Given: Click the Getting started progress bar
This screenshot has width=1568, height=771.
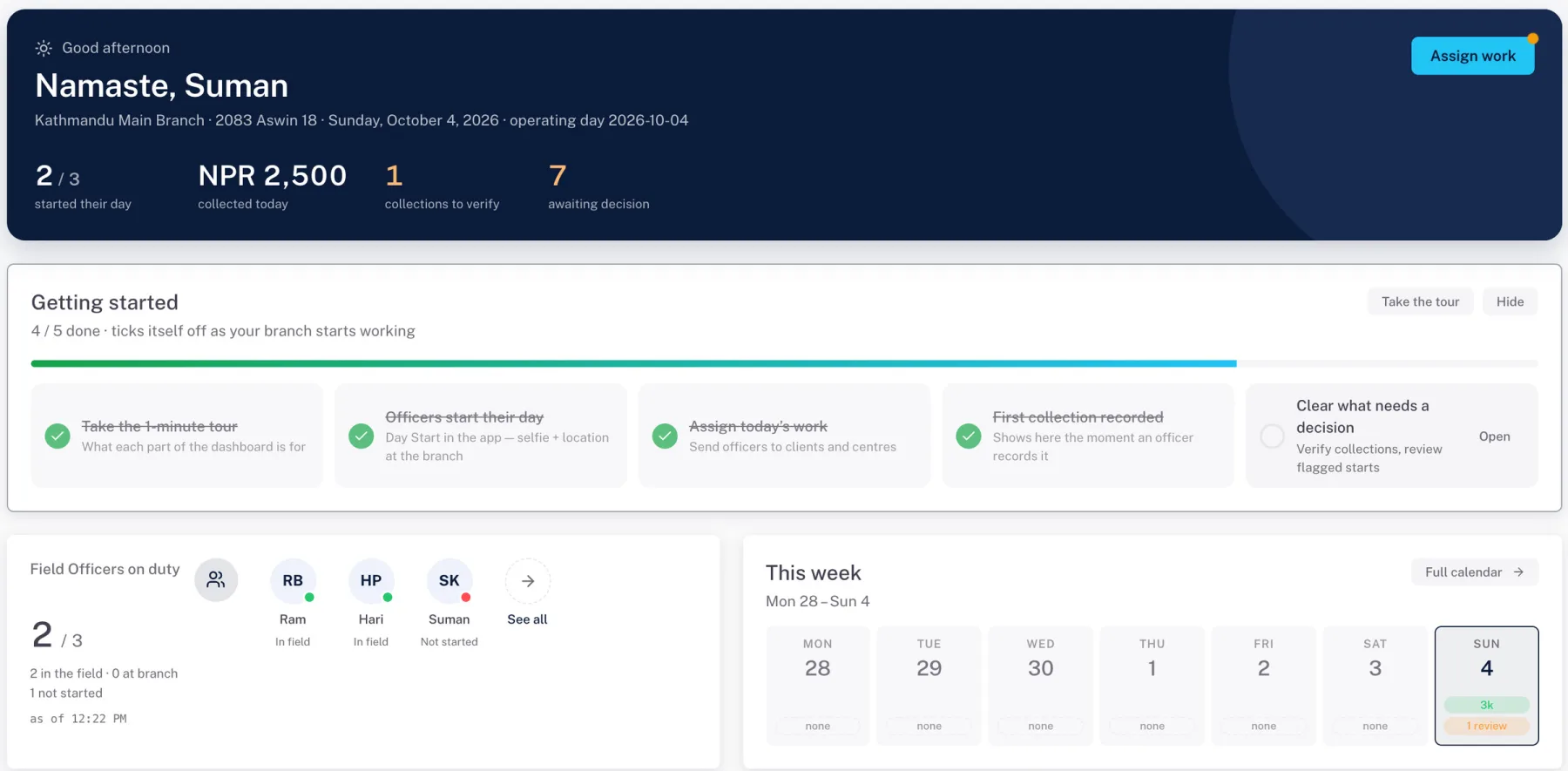Looking at the screenshot, I should tap(784, 363).
